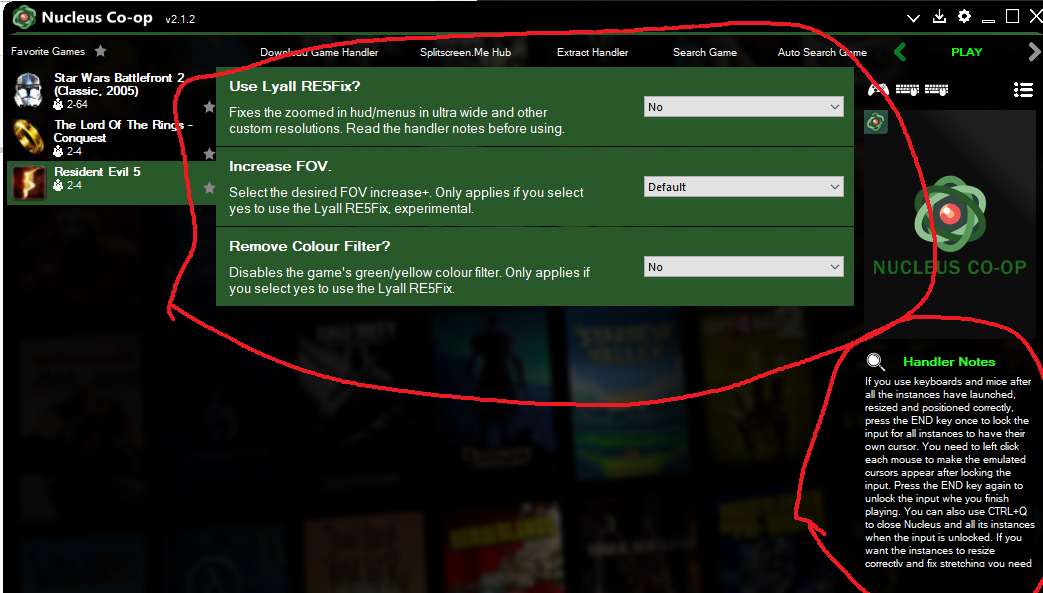
Task: Open the Use Lyall RE5Fix dropdown
Action: [744, 106]
